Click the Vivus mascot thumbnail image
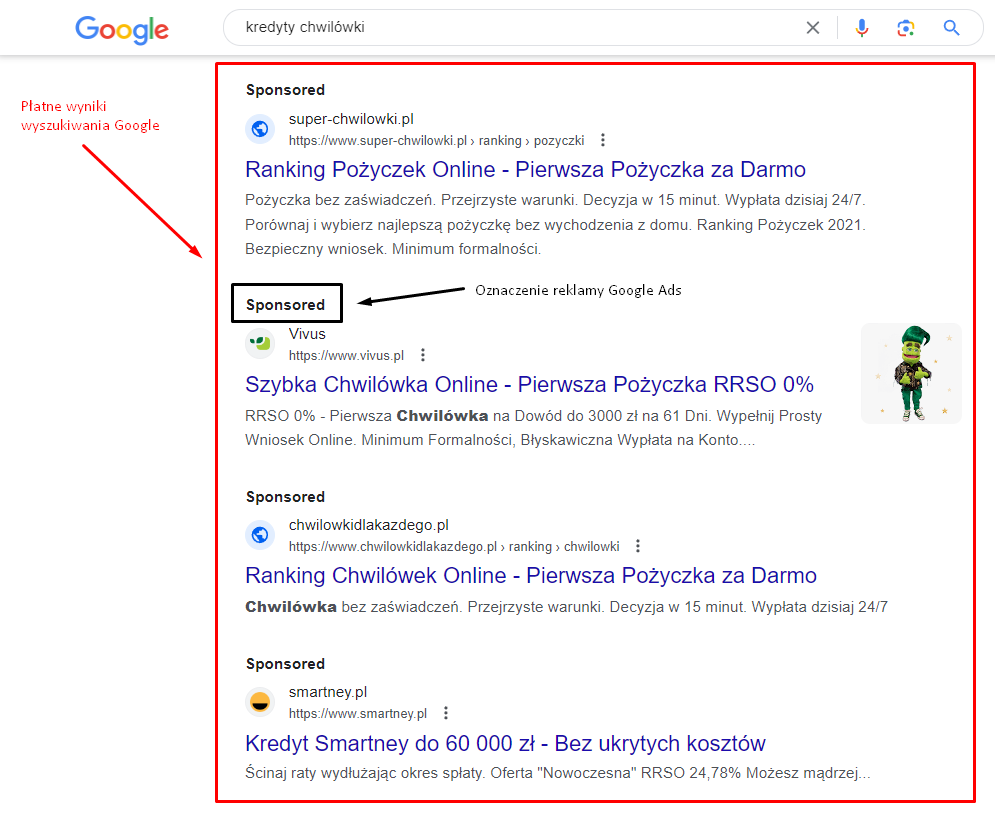The height and width of the screenshot is (813, 995). (911, 373)
